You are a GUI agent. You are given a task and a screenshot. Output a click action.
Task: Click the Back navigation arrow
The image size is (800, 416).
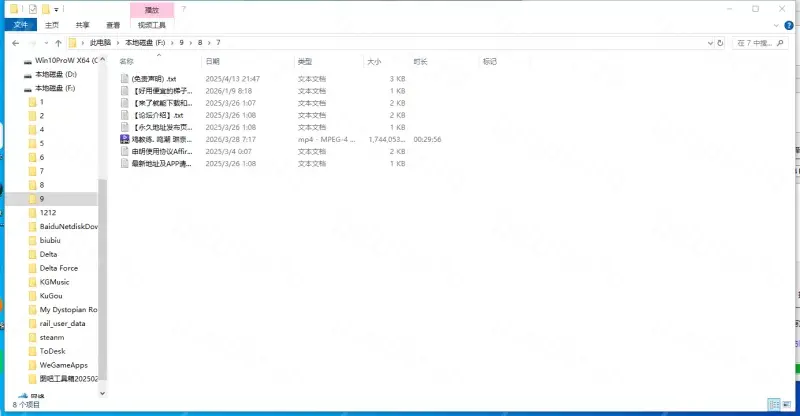tap(15, 43)
